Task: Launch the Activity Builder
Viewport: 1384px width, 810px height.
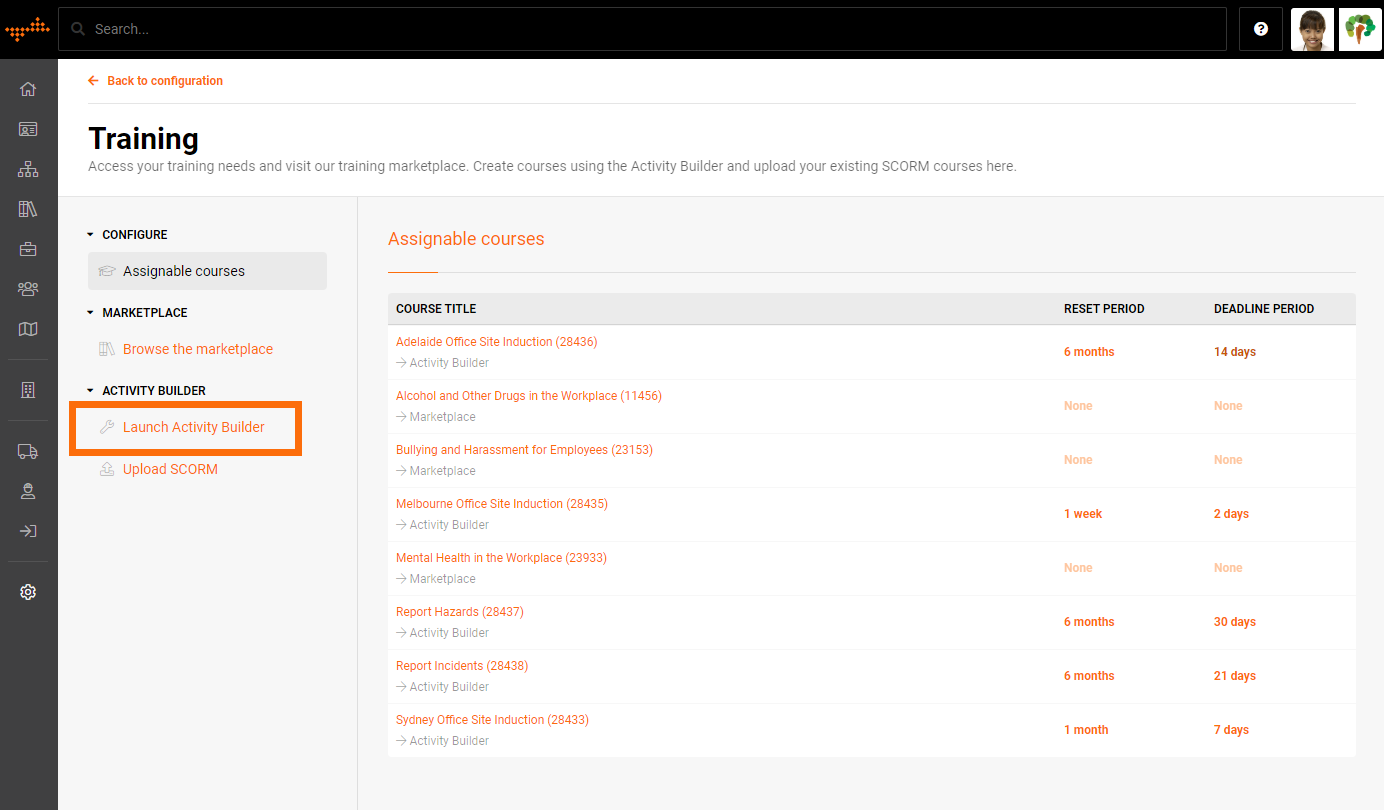Action: [194, 427]
